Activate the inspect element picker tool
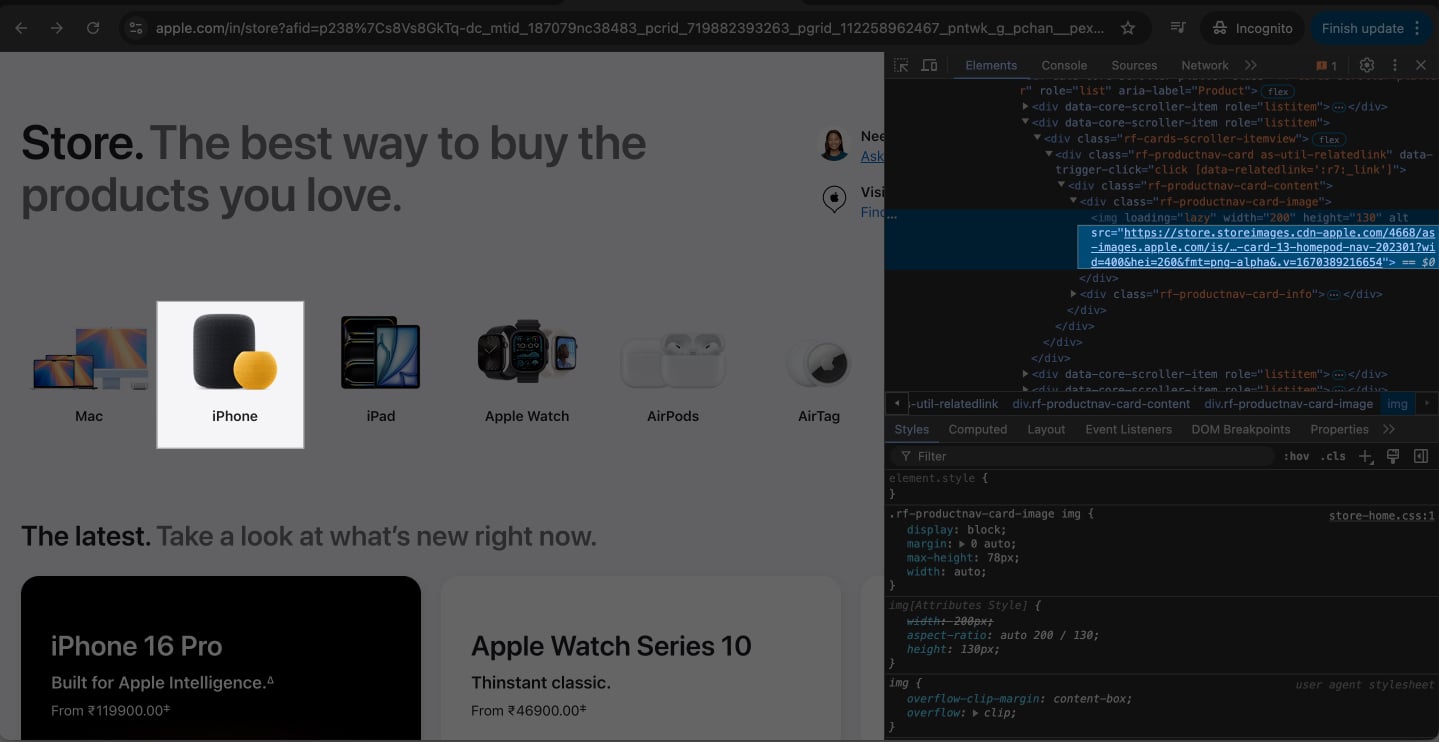Image resolution: width=1439 pixels, height=742 pixels. 901,65
